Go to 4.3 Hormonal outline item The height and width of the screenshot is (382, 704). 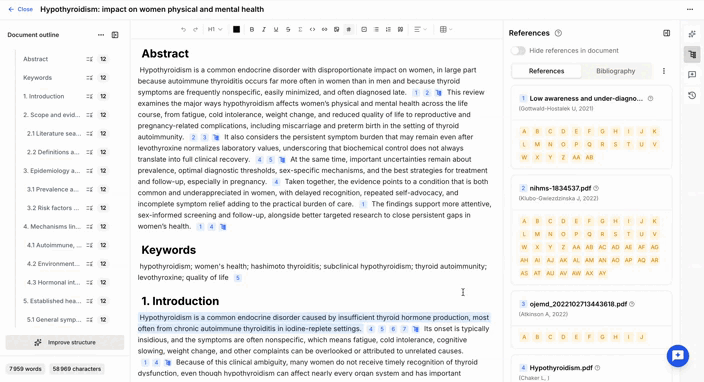54,283
